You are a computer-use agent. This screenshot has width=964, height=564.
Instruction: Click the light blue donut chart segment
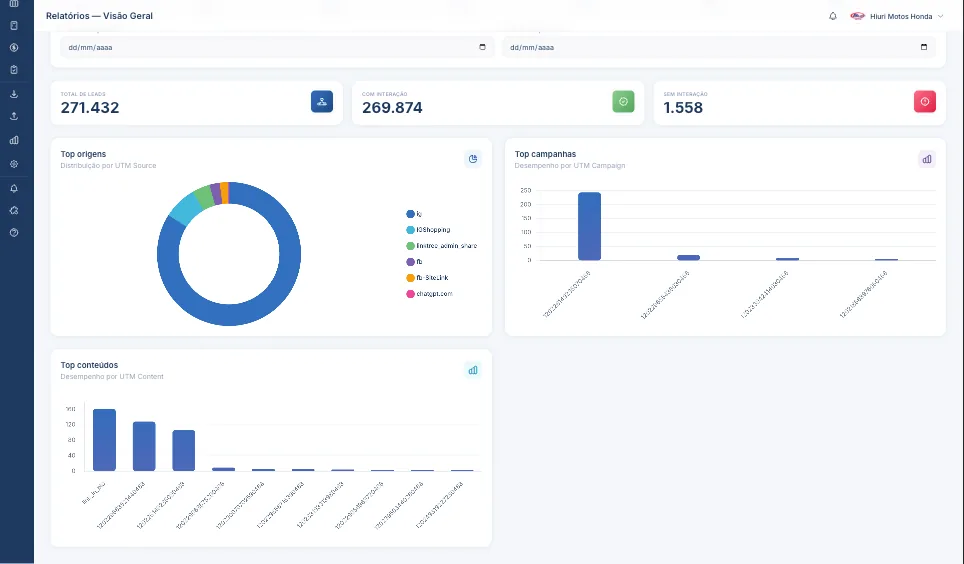point(185,209)
